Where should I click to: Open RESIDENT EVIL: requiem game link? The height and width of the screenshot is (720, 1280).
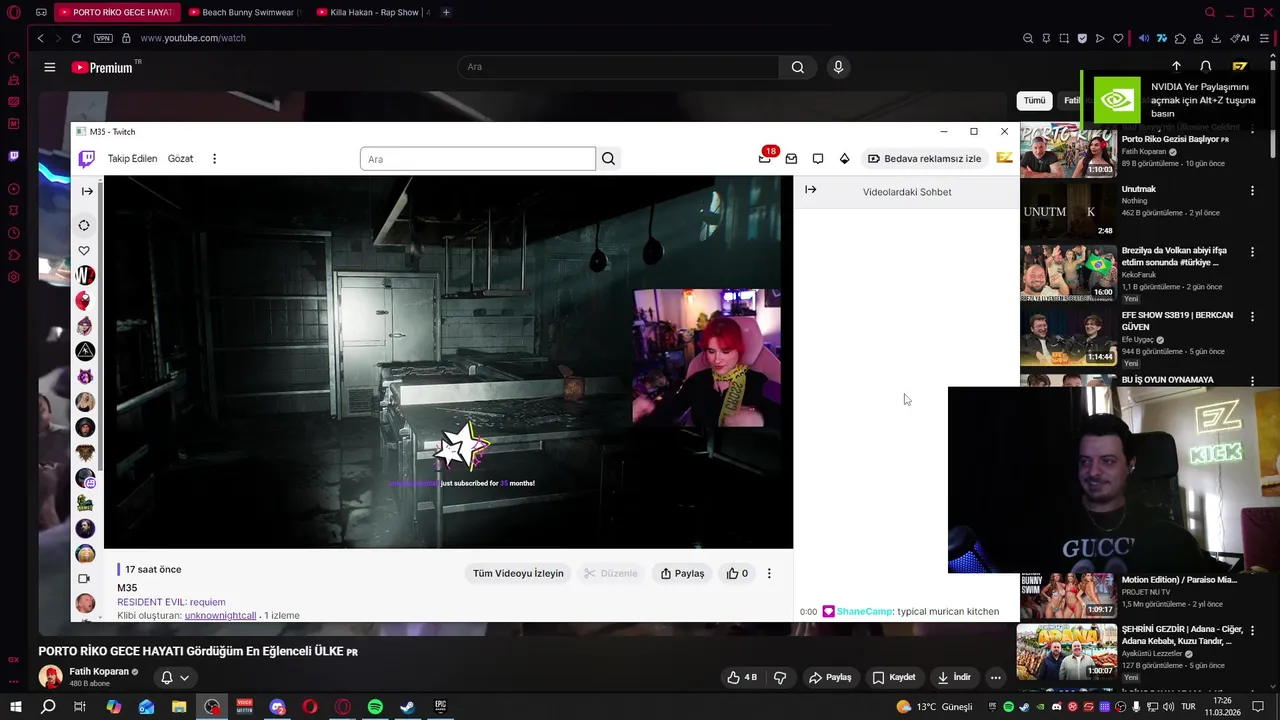pos(171,602)
